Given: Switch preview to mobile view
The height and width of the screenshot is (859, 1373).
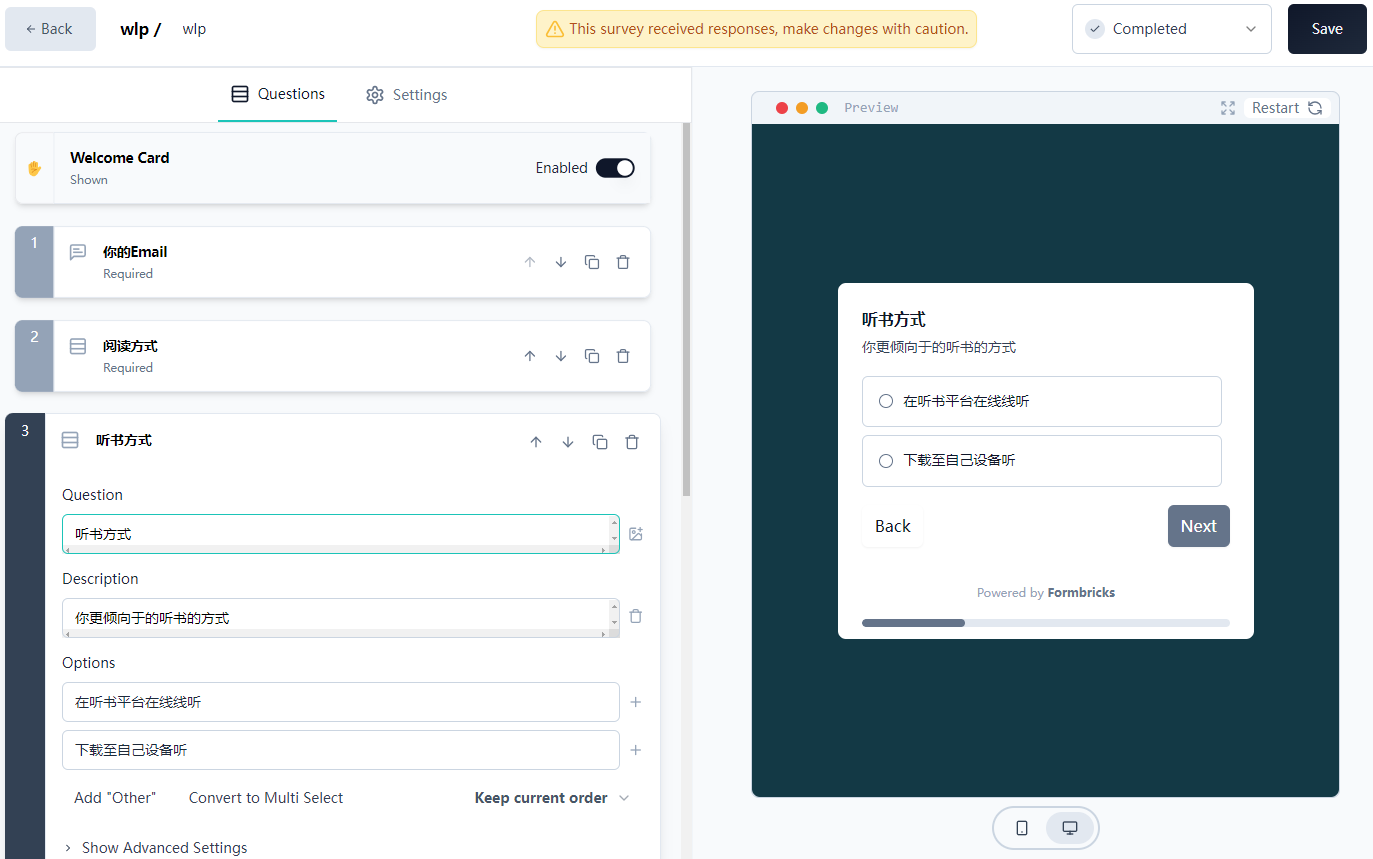Looking at the screenshot, I should coord(1022,828).
